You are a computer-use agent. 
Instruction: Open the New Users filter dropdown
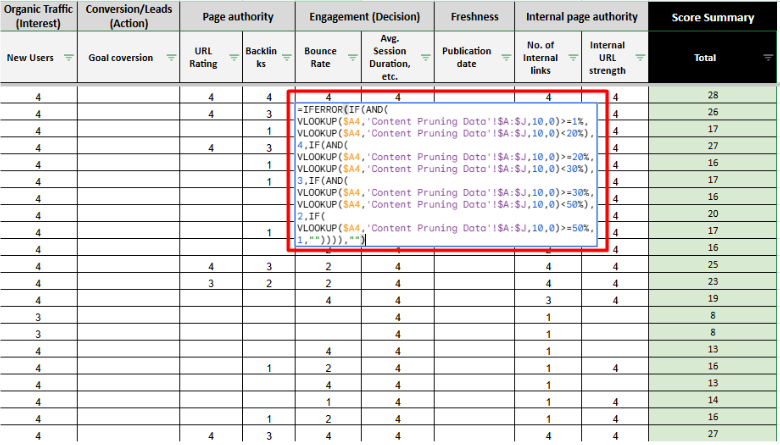point(68,58)
